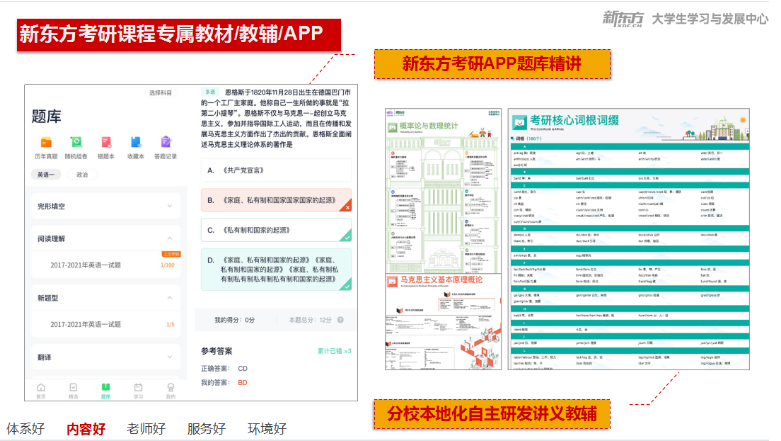781x441 pixels.
Task: Choose answer option C 《私有制和国家的起源》
Action: coord(276,230)
